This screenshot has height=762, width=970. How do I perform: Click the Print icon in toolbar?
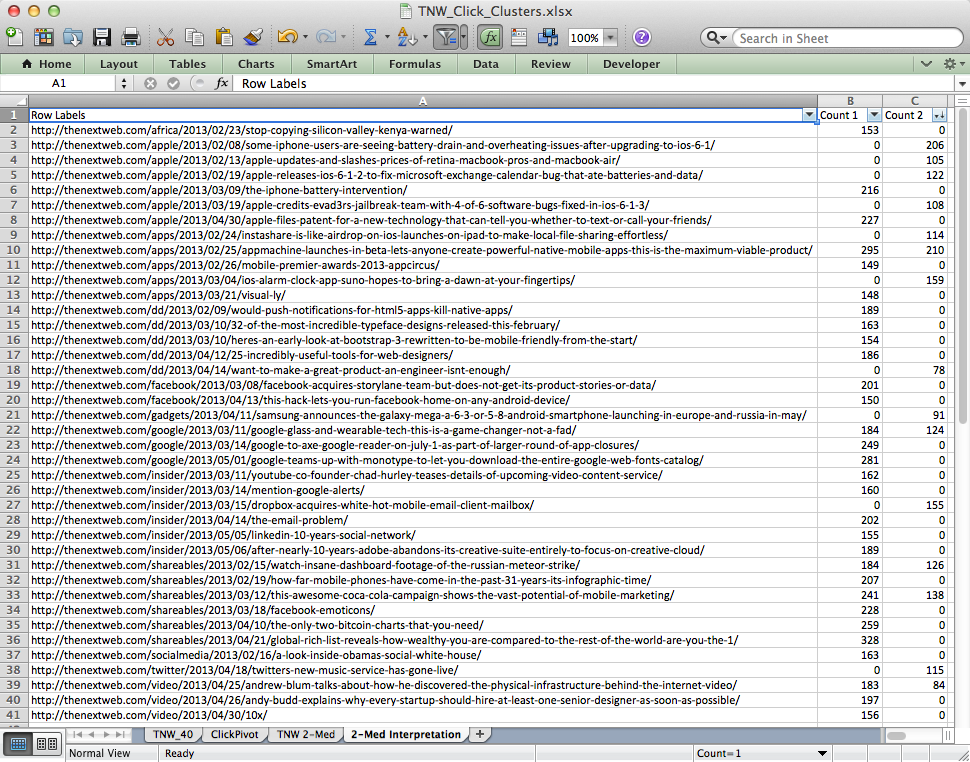(130, 37)
